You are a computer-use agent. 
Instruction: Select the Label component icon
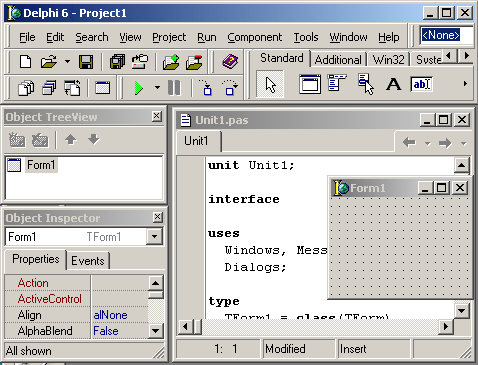[393, 84]
